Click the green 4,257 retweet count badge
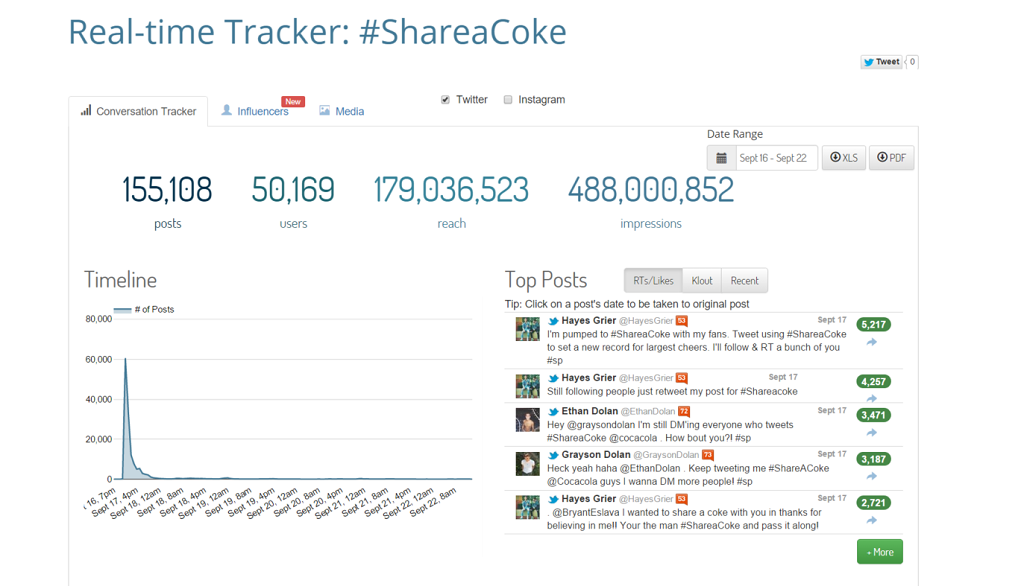This screenshot has width=1024, height=586. coord(873,382)
